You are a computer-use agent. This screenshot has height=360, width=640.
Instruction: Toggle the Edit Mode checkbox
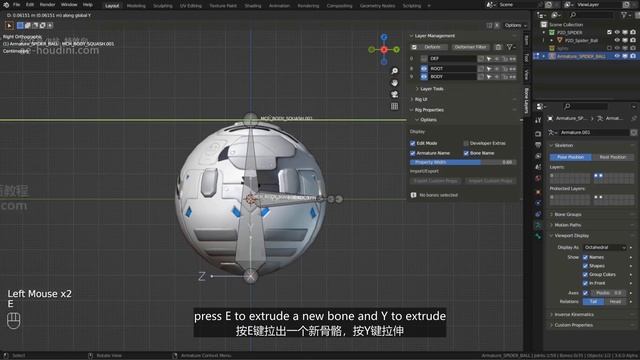click(x=412, y=143)
